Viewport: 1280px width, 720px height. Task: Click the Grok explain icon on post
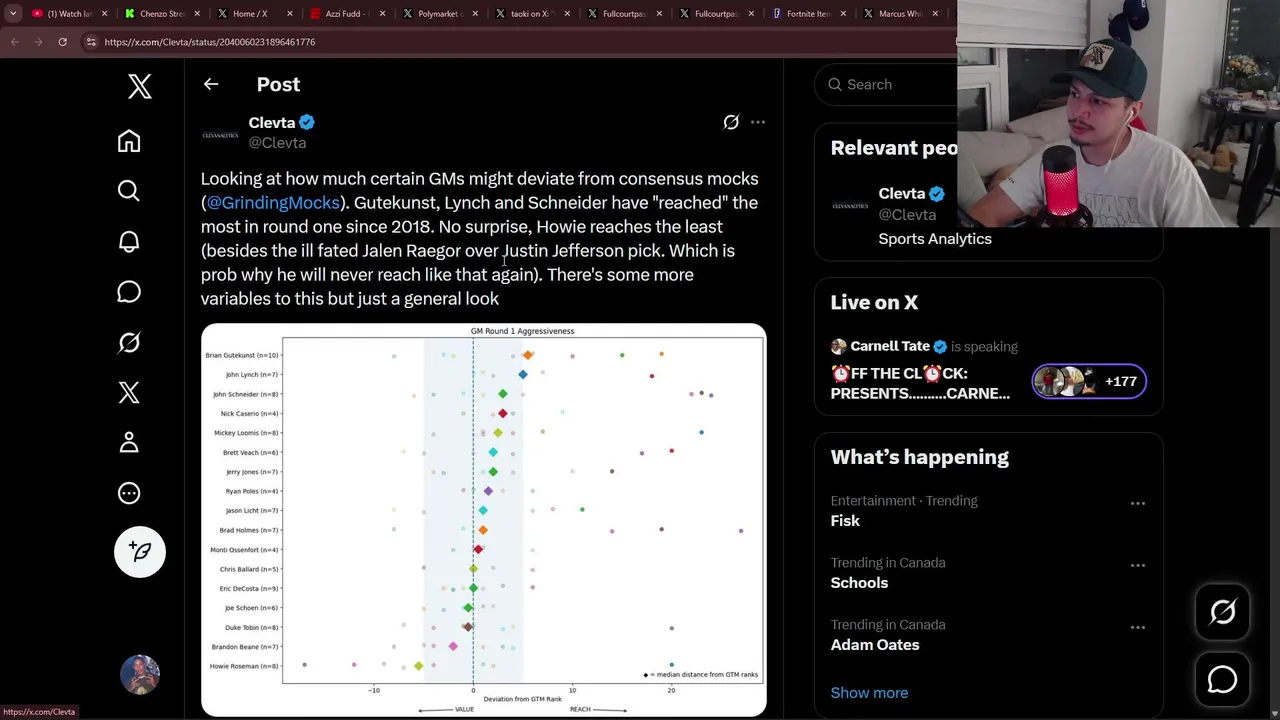coord(731,122)
